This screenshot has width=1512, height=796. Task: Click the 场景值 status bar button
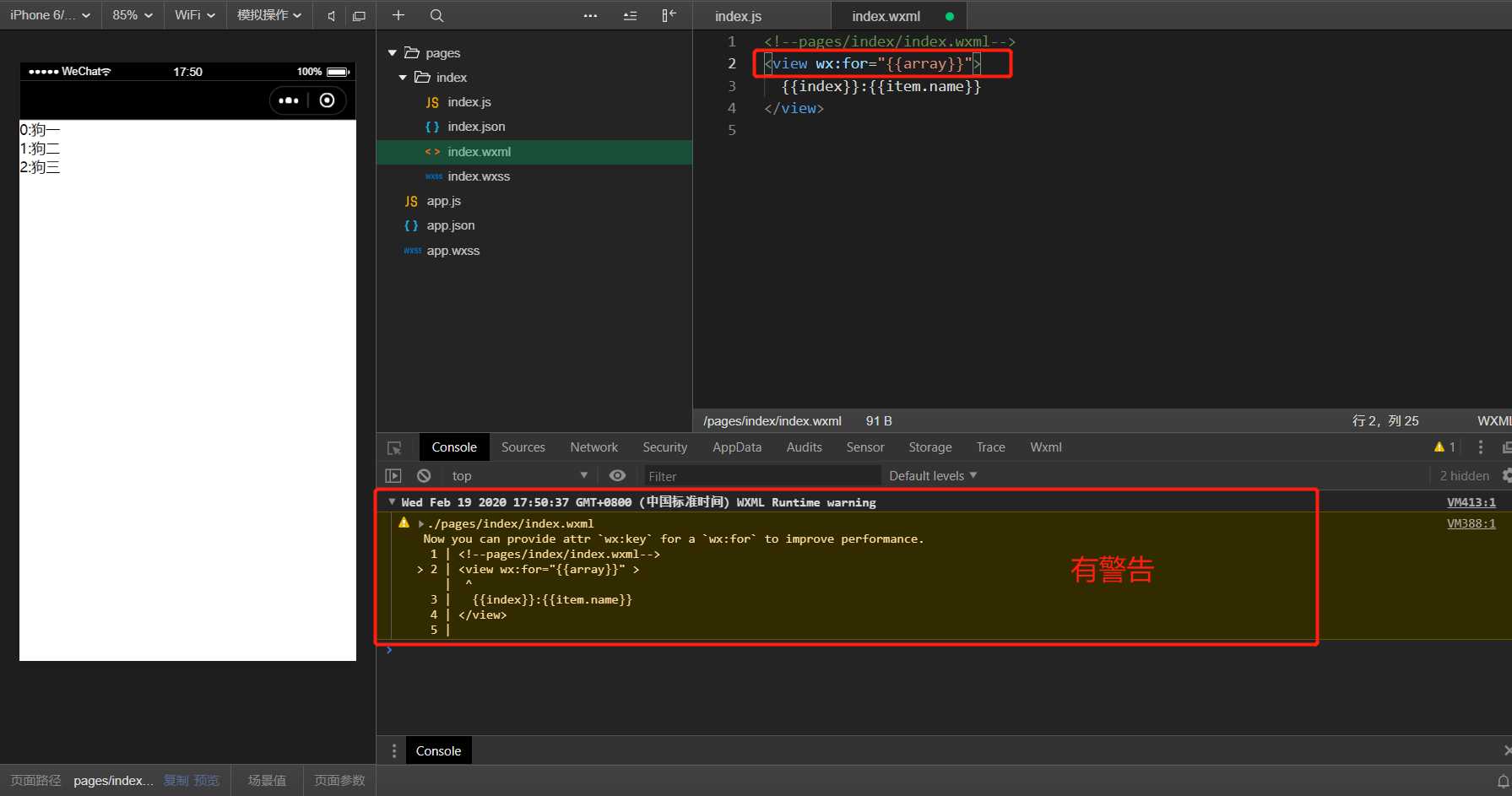(x=267, y=781)
